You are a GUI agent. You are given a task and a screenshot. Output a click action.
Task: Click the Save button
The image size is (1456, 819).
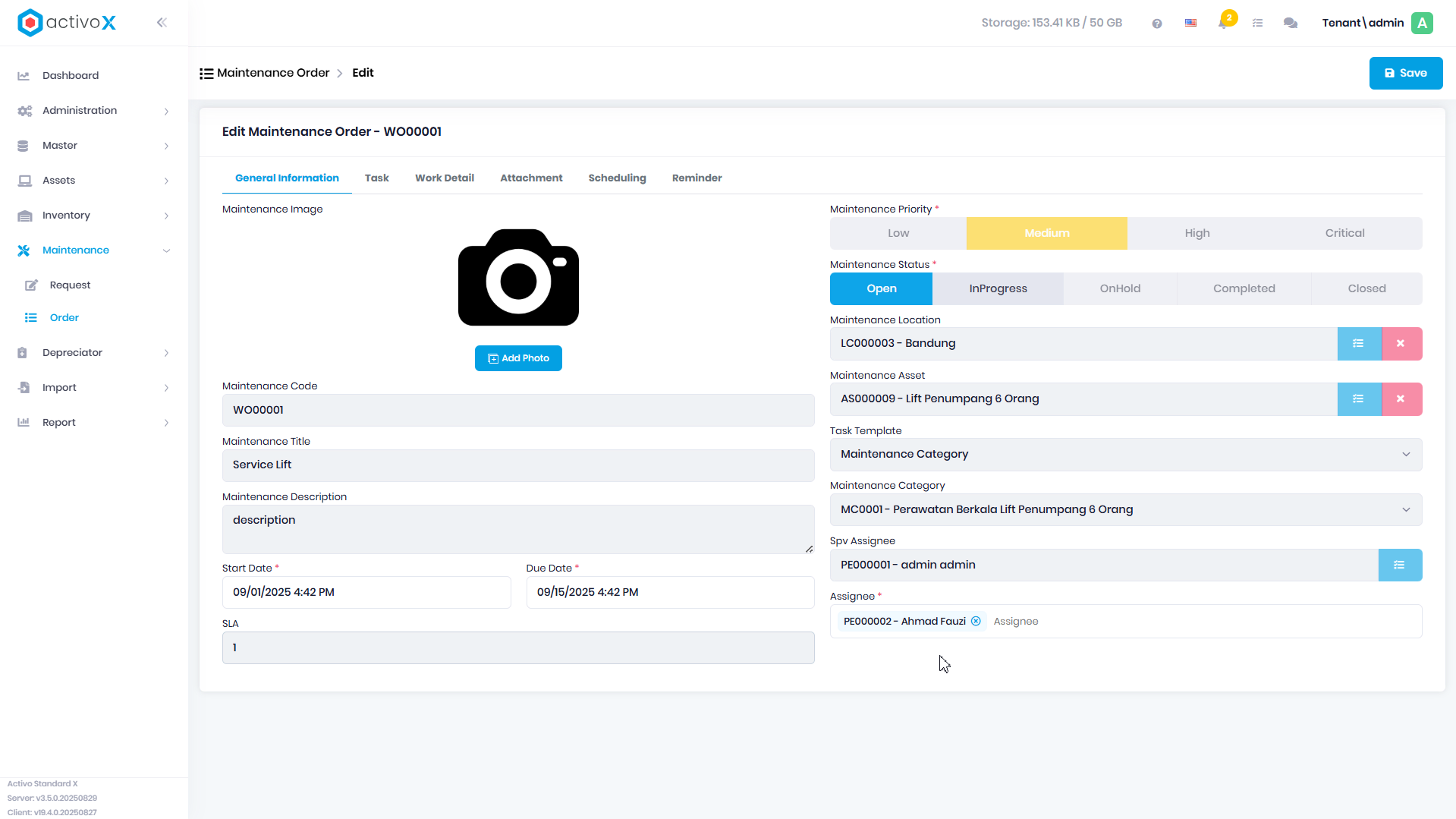tap(1406, 74)
